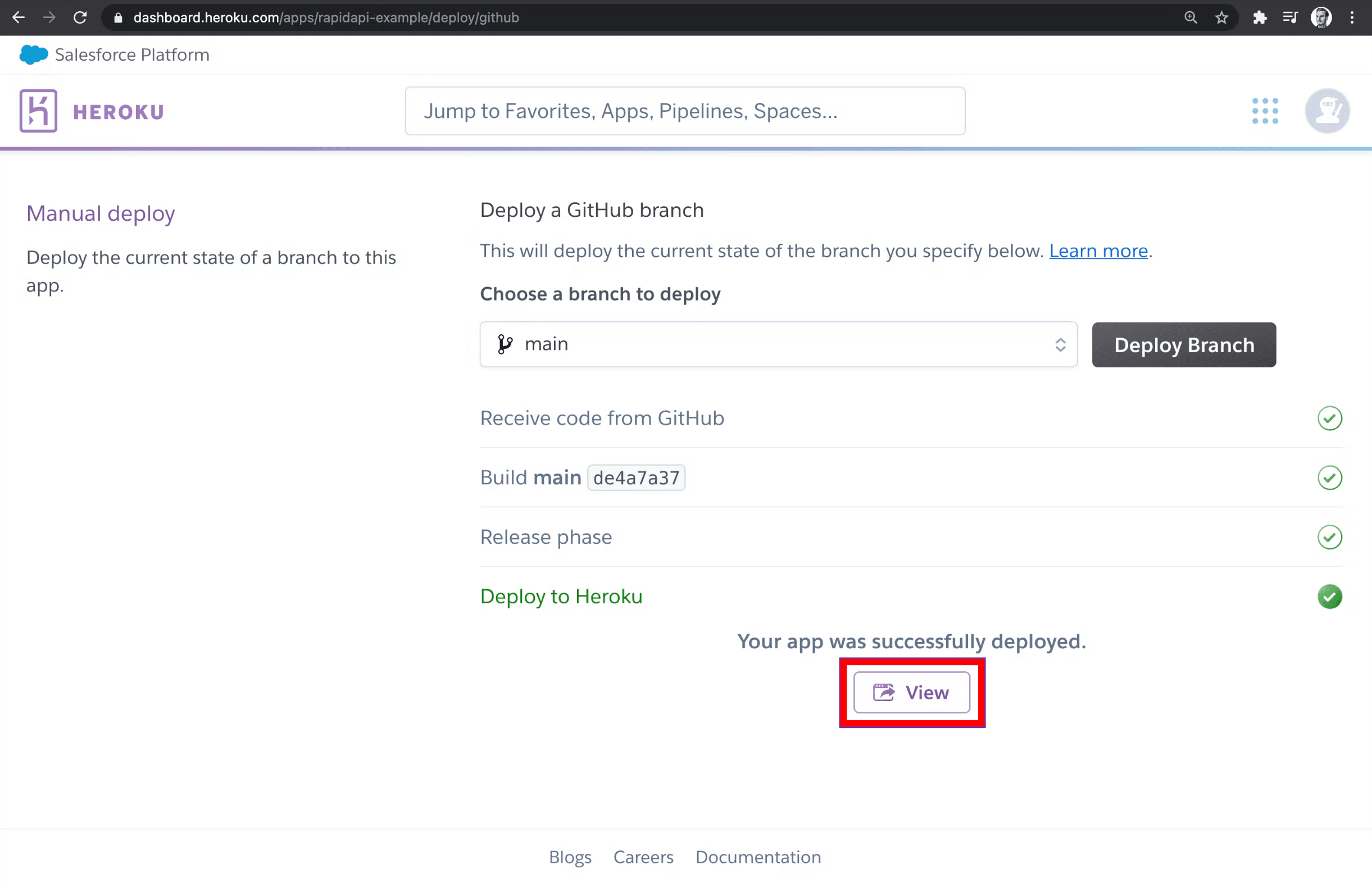The width and height of the screenshot is (1372, 883).
Task: Click the browser forward arrow
Action: pos(49,17)
